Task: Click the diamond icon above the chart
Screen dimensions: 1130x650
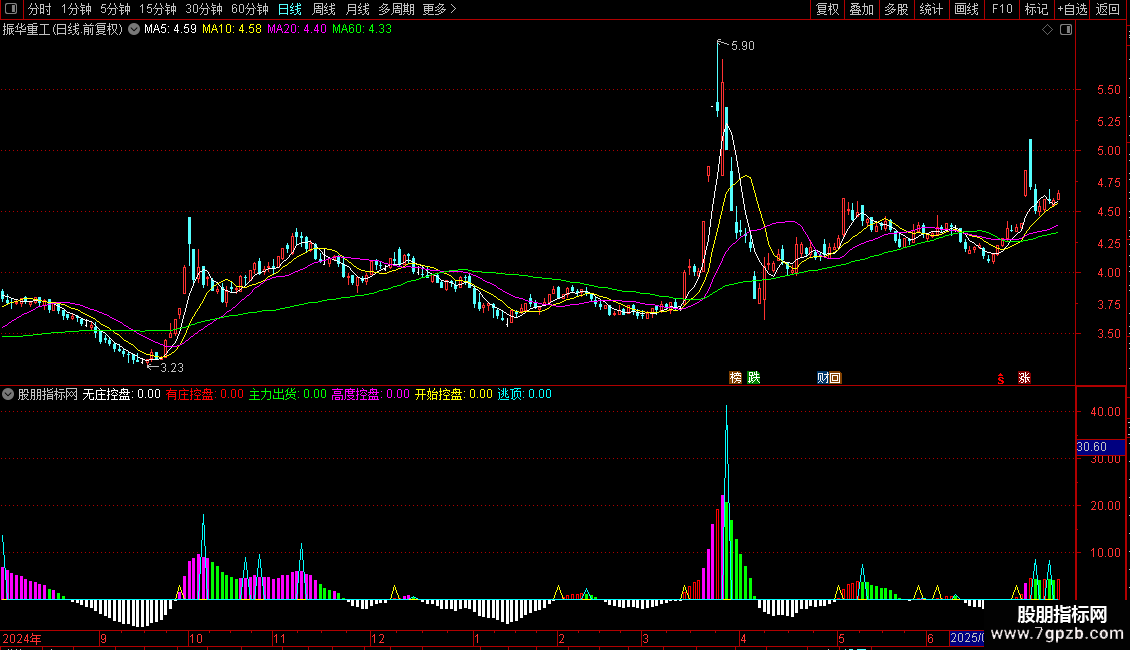Action: 1048,30
